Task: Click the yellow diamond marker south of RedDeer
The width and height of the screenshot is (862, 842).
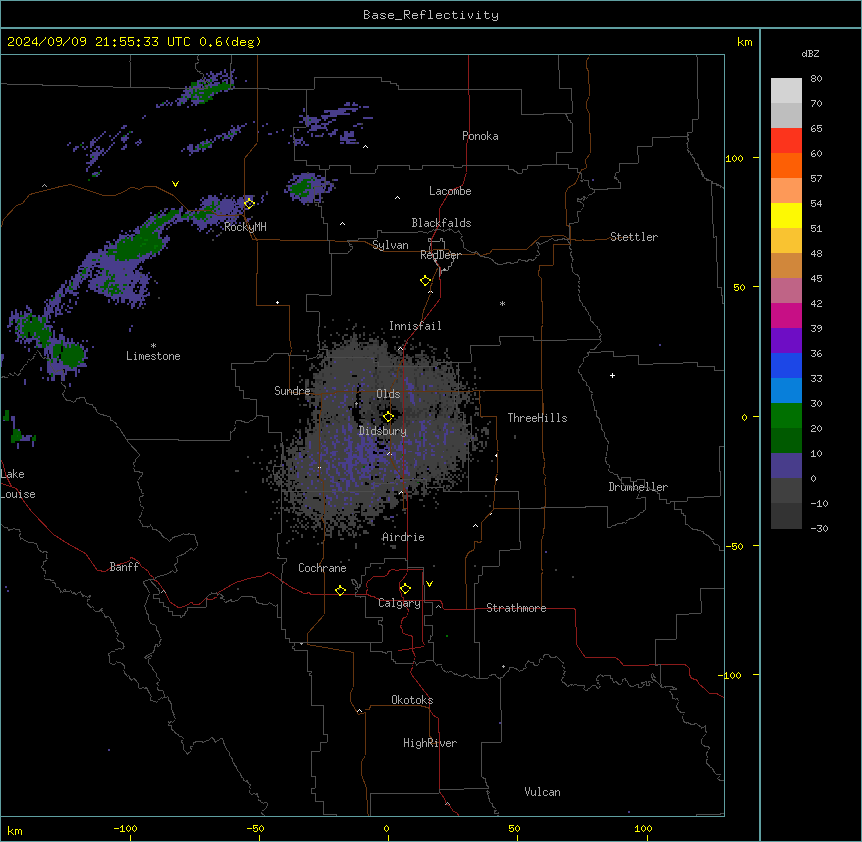Action: 426,281
